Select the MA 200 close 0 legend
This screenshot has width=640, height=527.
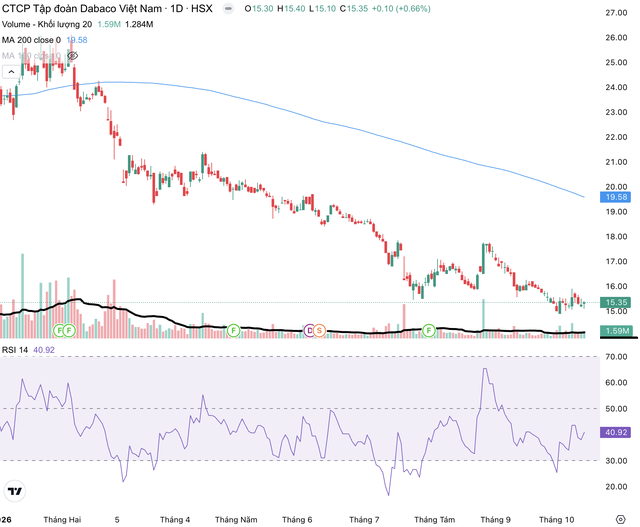tap(31, 40)
